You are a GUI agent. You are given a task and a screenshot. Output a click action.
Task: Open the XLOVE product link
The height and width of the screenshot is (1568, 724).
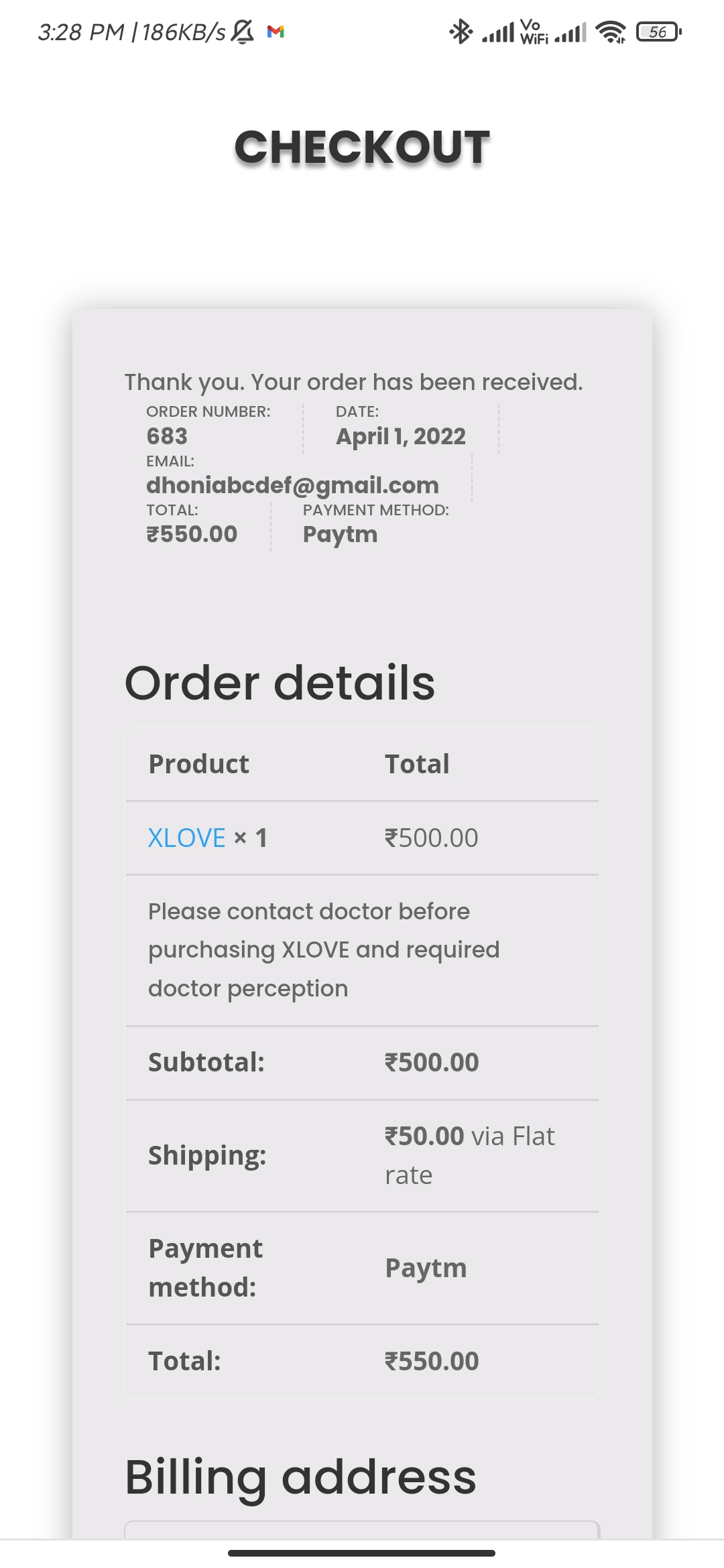coord(186,838)
